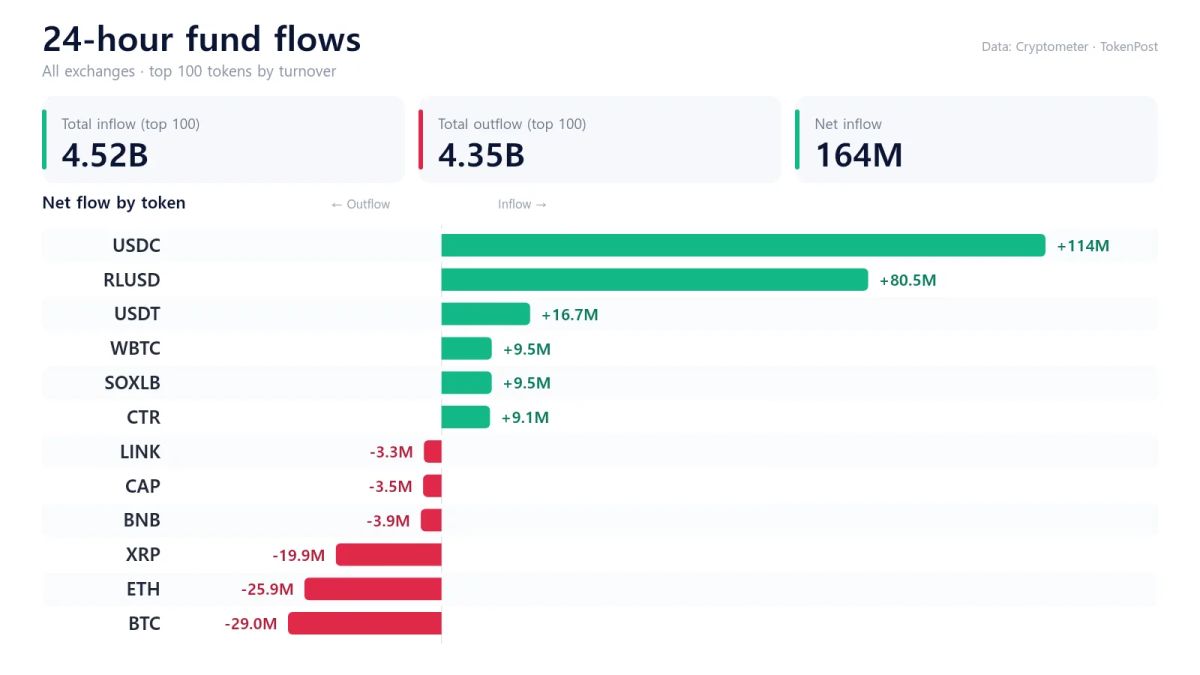Click the 'Net inflow' card label
1200x675 pixels.
pyautogui.click(x=848, y=124)
